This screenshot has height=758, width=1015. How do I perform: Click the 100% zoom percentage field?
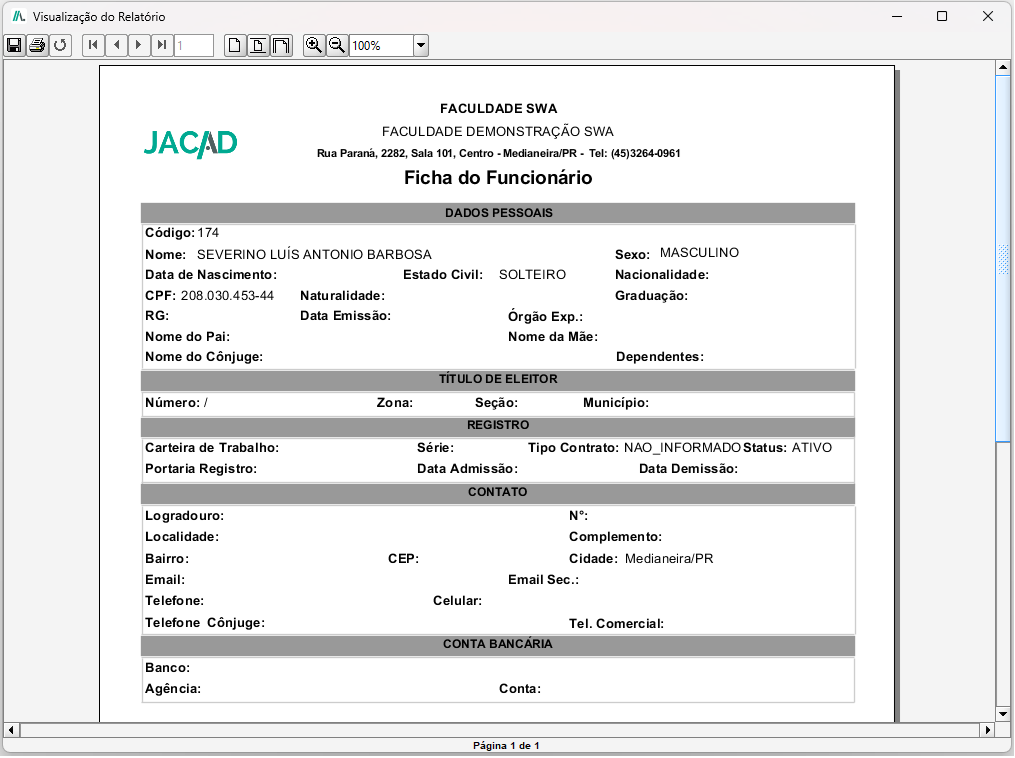click(381, 45)
